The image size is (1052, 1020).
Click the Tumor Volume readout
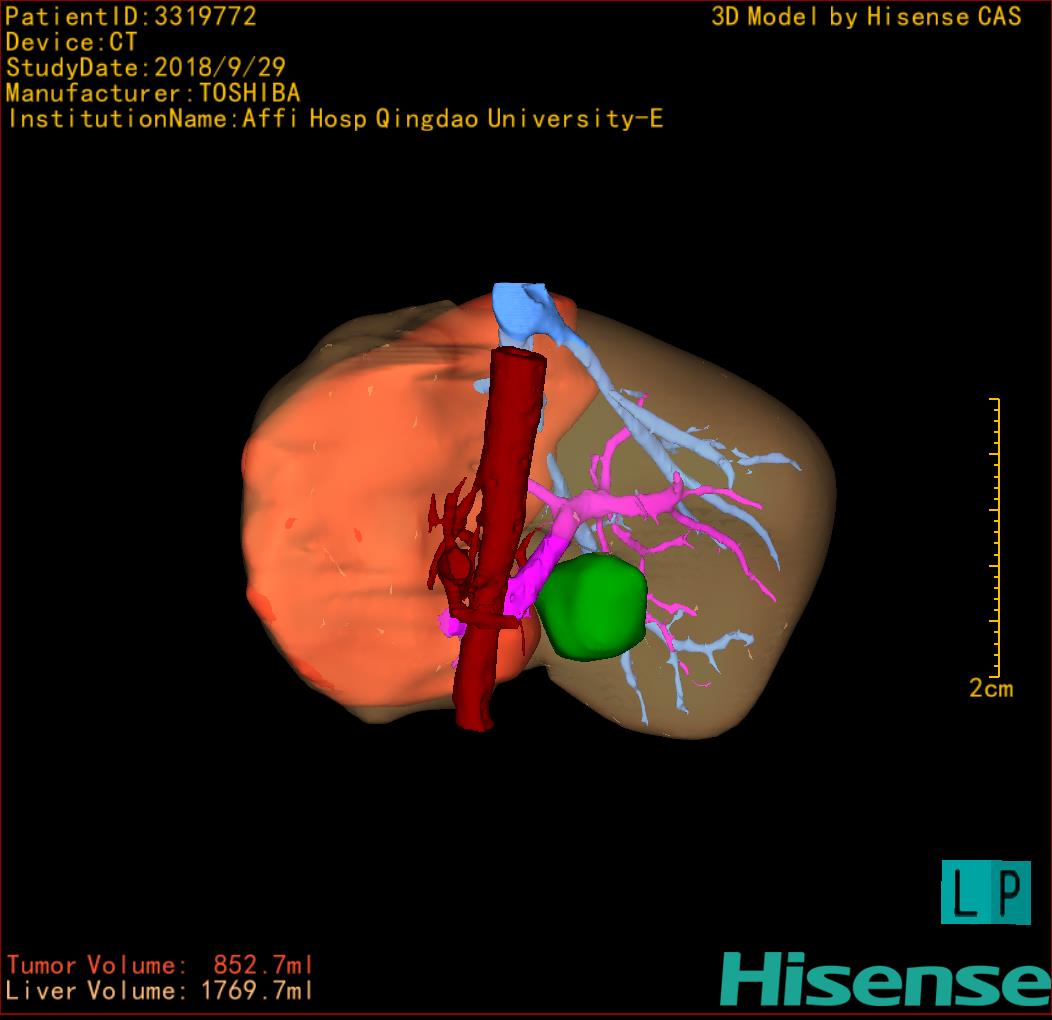(160, 965)
